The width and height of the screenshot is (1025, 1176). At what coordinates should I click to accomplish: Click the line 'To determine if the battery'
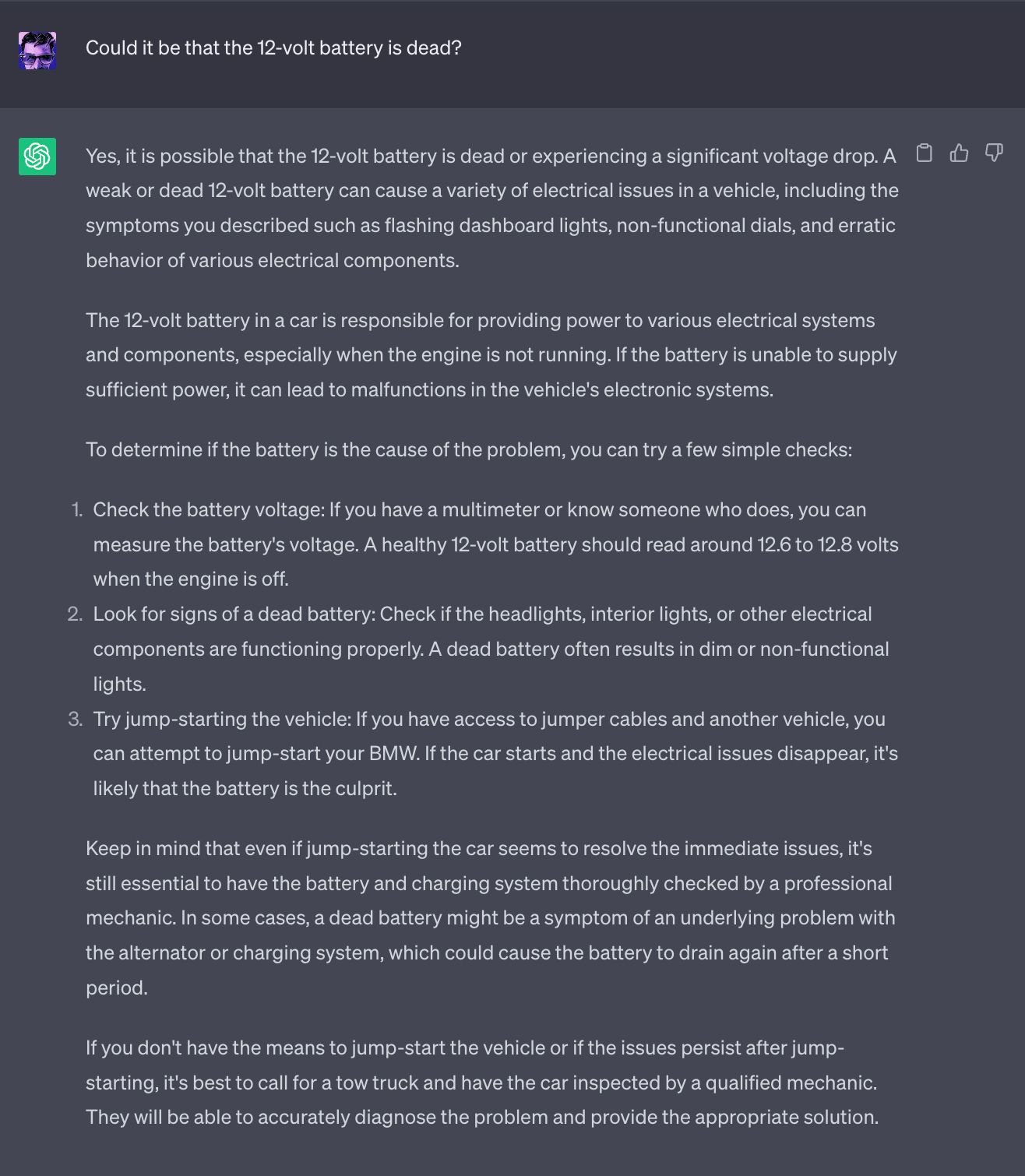click(x=469, y=450)
